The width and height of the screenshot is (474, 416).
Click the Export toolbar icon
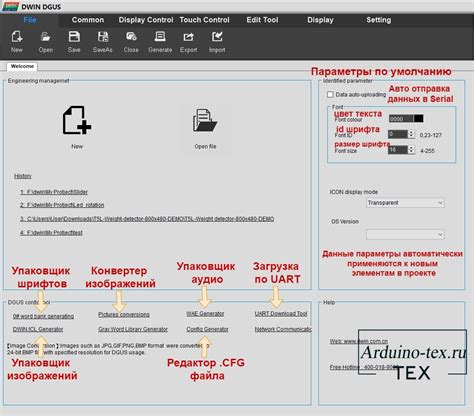point(189,37)
